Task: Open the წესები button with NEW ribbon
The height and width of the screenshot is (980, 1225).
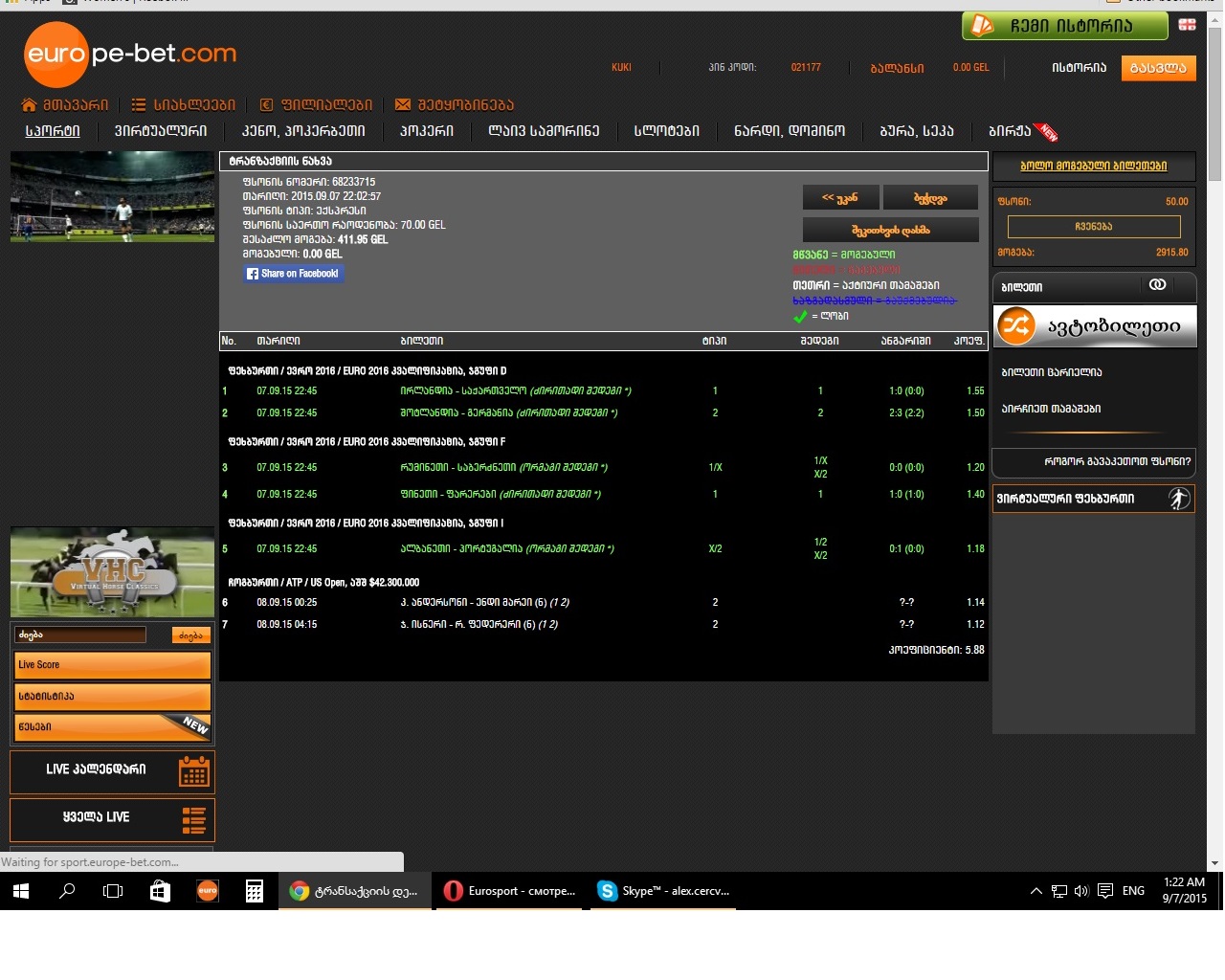Action: (113, 727)
